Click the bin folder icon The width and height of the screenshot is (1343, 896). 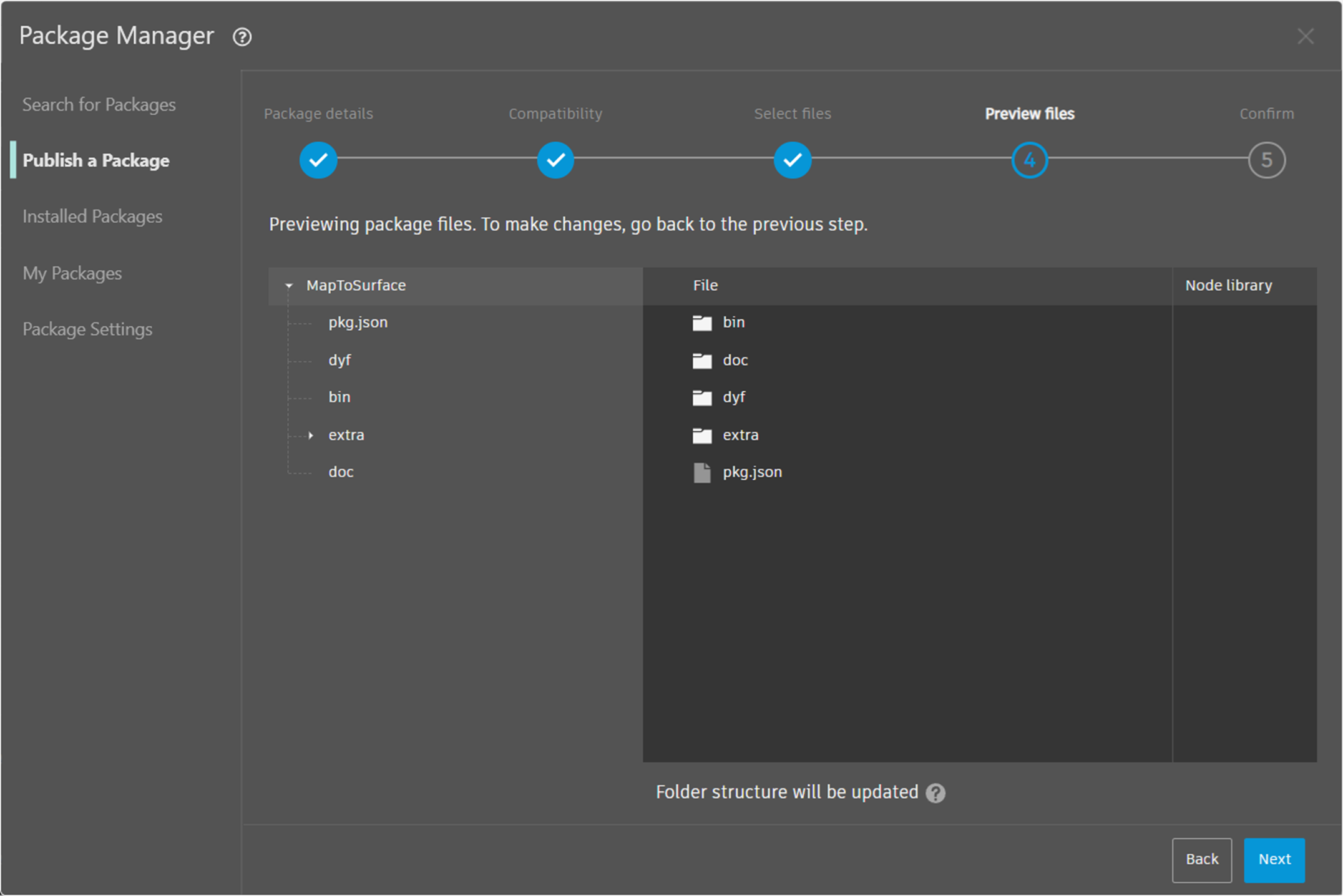pos(702,323)
